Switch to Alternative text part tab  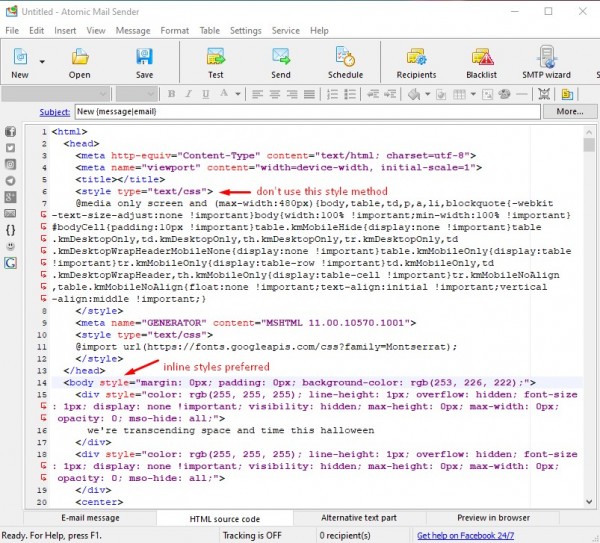tap(359, 518)
